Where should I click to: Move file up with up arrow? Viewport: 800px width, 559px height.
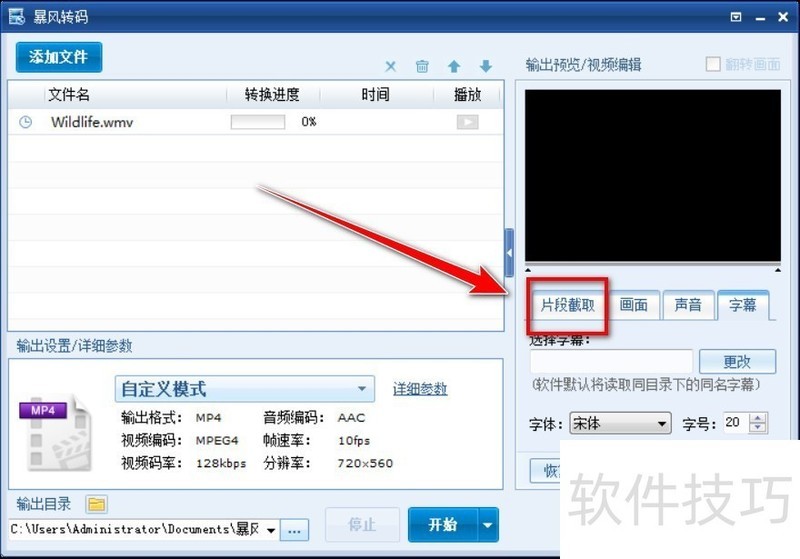coord(454,66)
